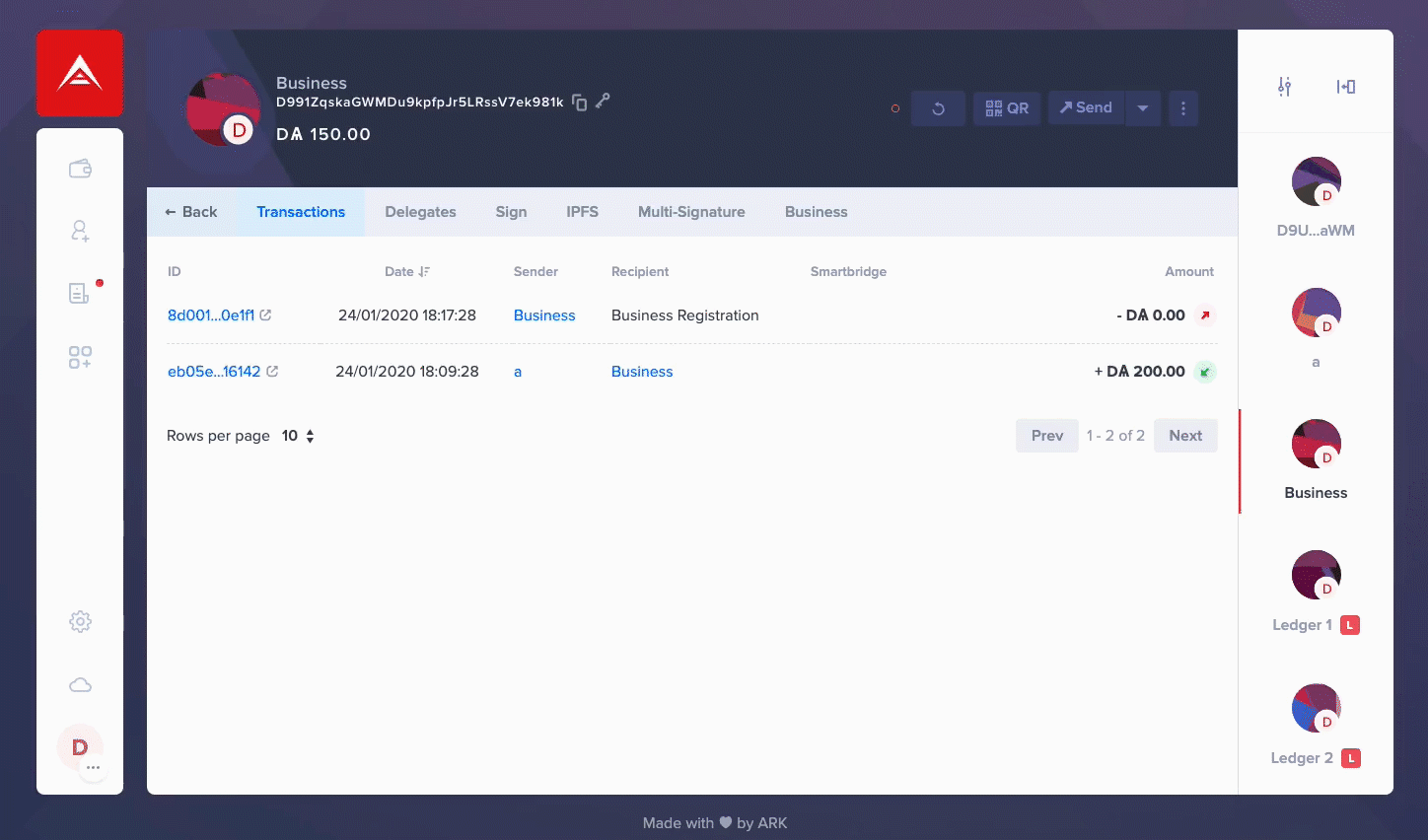Open the contacts icon in the sidebar
The width and height of the screenshot is (1428, 840).
tap(80, 231)
